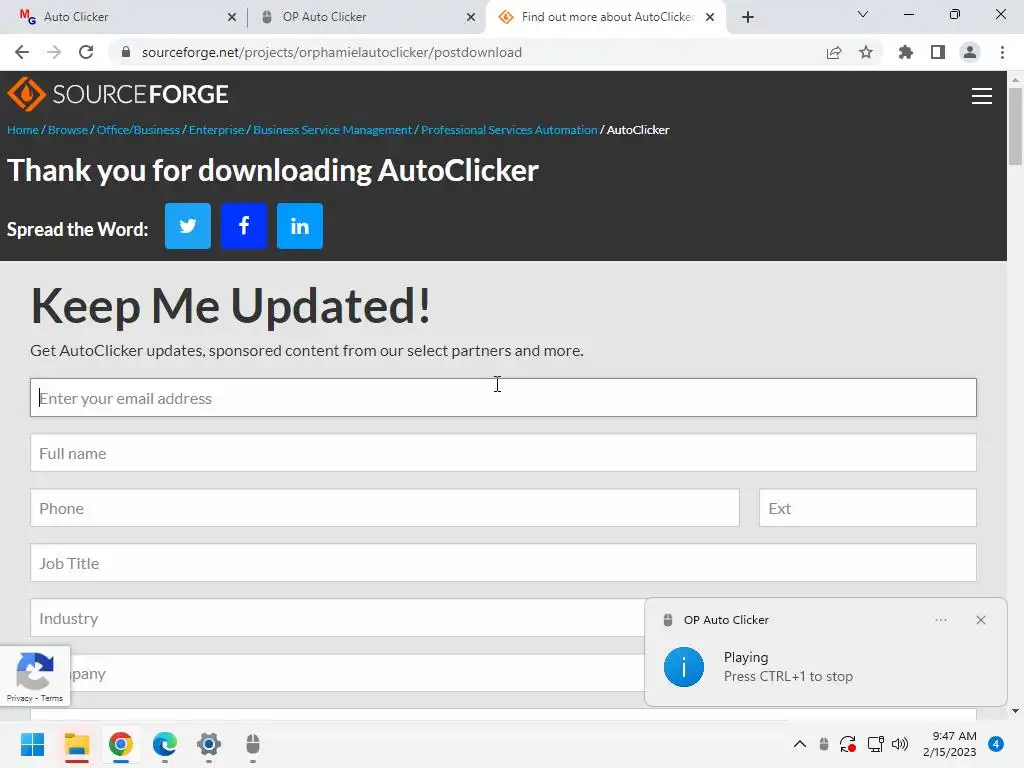Share on LinkedIn button
This screenshot has width=1024, height=768.
(300, 226)
